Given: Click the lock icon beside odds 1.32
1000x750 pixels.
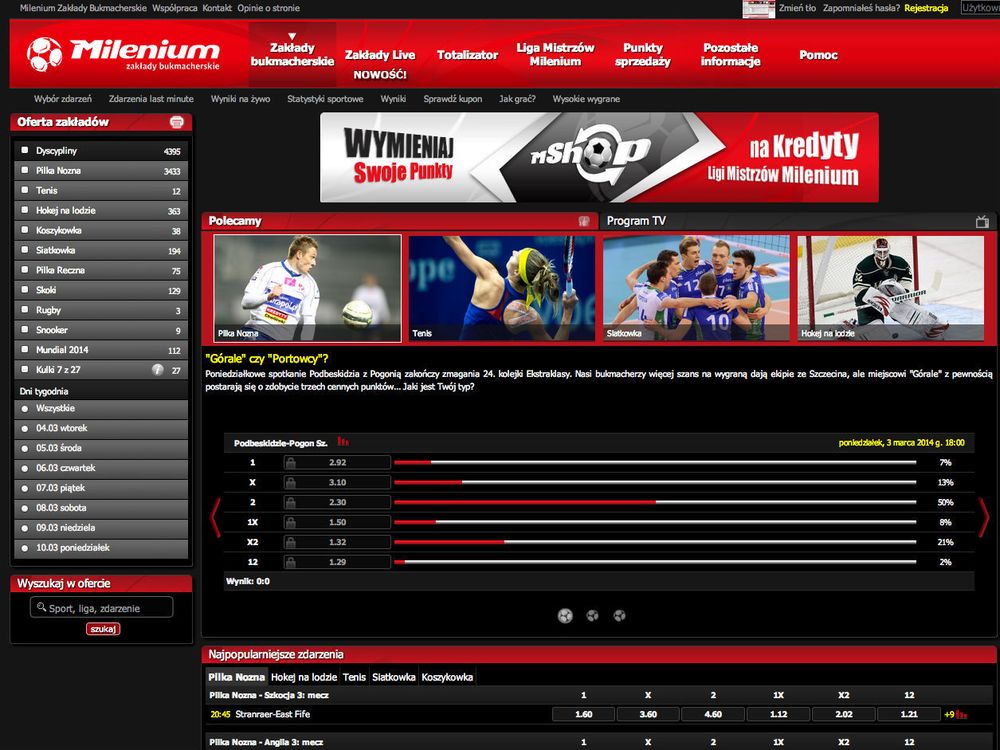Looking at the screenshot, I should [x=291, y=542].
